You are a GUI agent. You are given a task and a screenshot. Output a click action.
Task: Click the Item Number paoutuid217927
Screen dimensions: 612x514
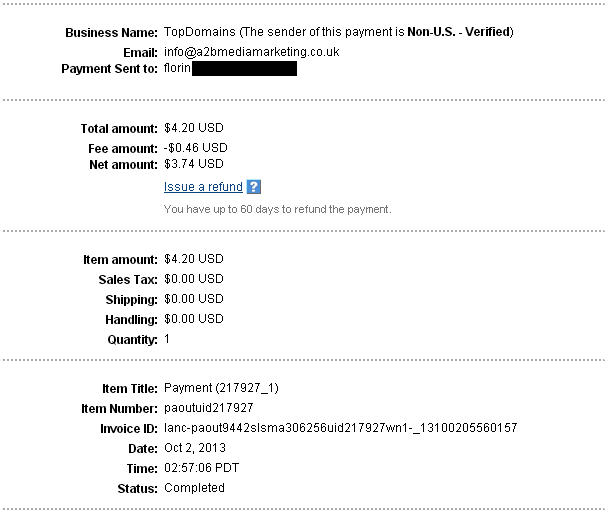[x=208, y=408]
